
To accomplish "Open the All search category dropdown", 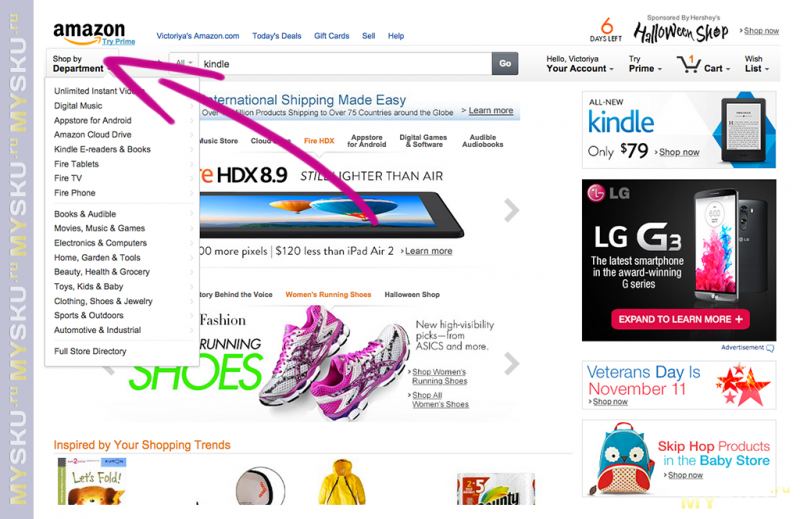I will pyautogui.click(x=184, y=63).
